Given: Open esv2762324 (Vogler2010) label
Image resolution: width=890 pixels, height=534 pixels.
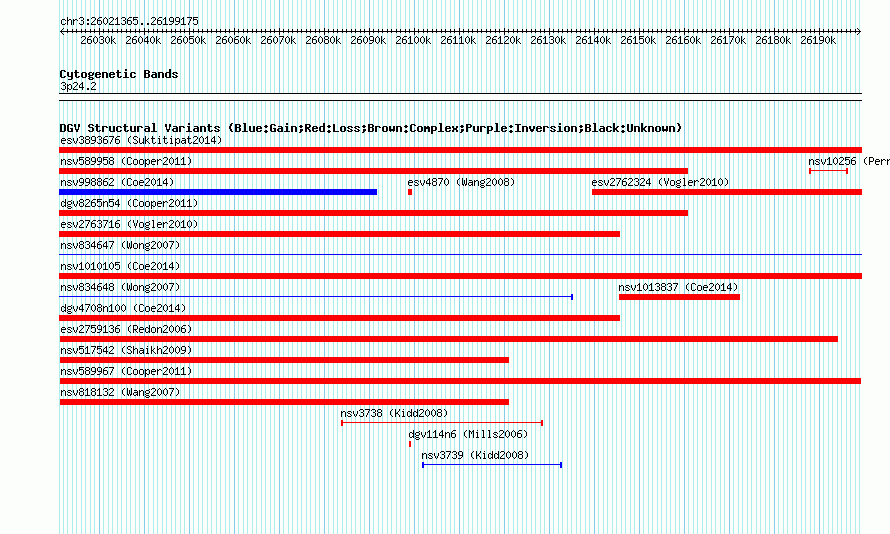Looking at the screenshot, I should (x=660, y=182).
